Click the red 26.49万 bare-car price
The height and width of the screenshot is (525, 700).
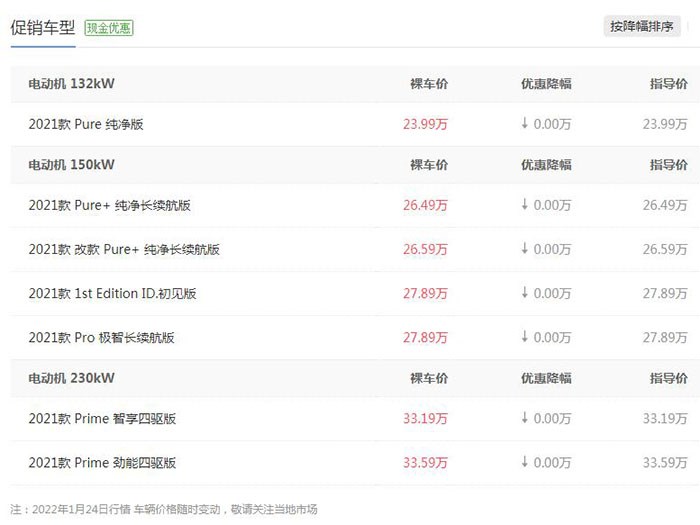[x=425, y=205]
